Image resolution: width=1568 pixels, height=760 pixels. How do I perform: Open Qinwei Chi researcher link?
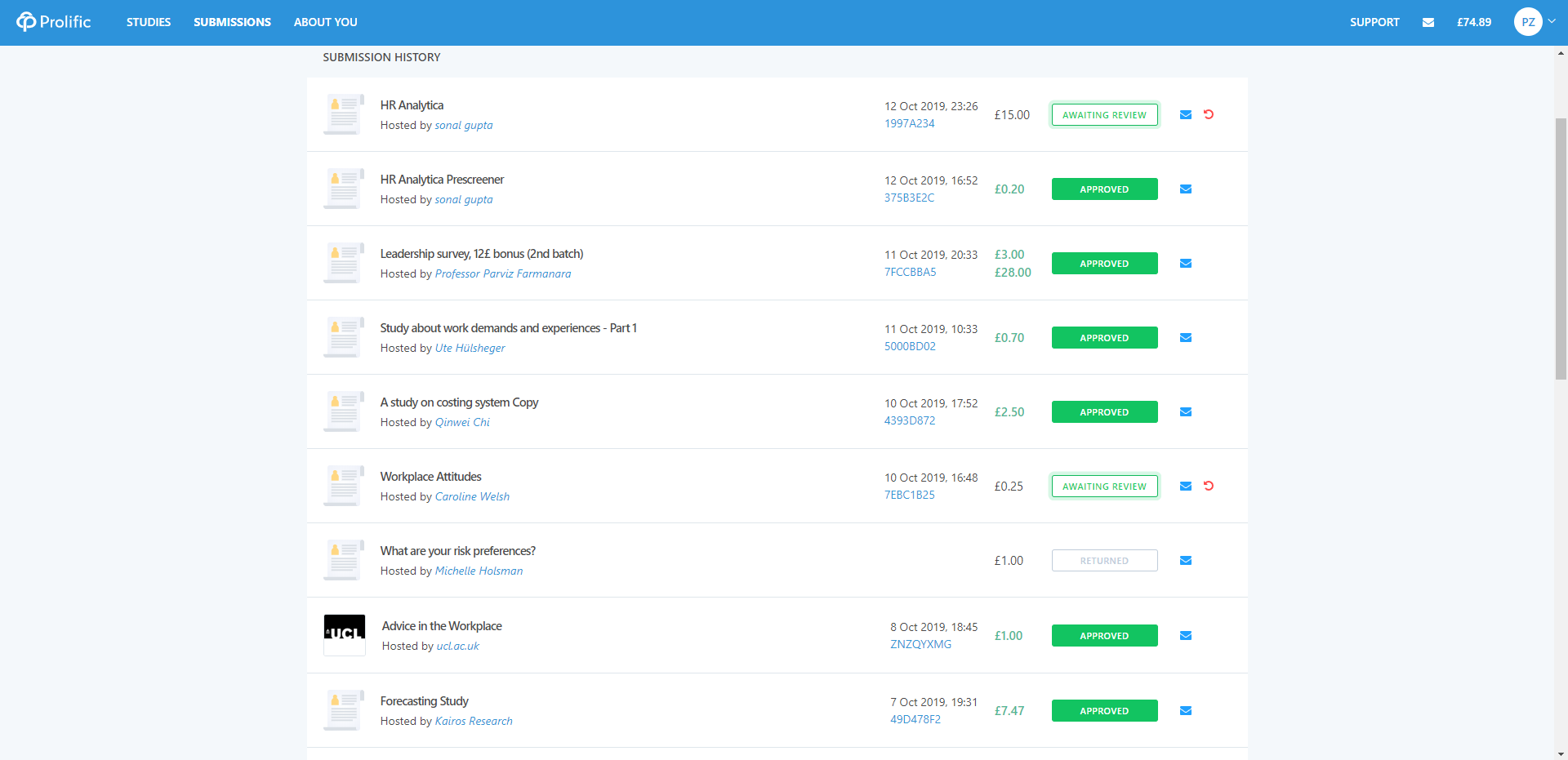click(462, 423)
